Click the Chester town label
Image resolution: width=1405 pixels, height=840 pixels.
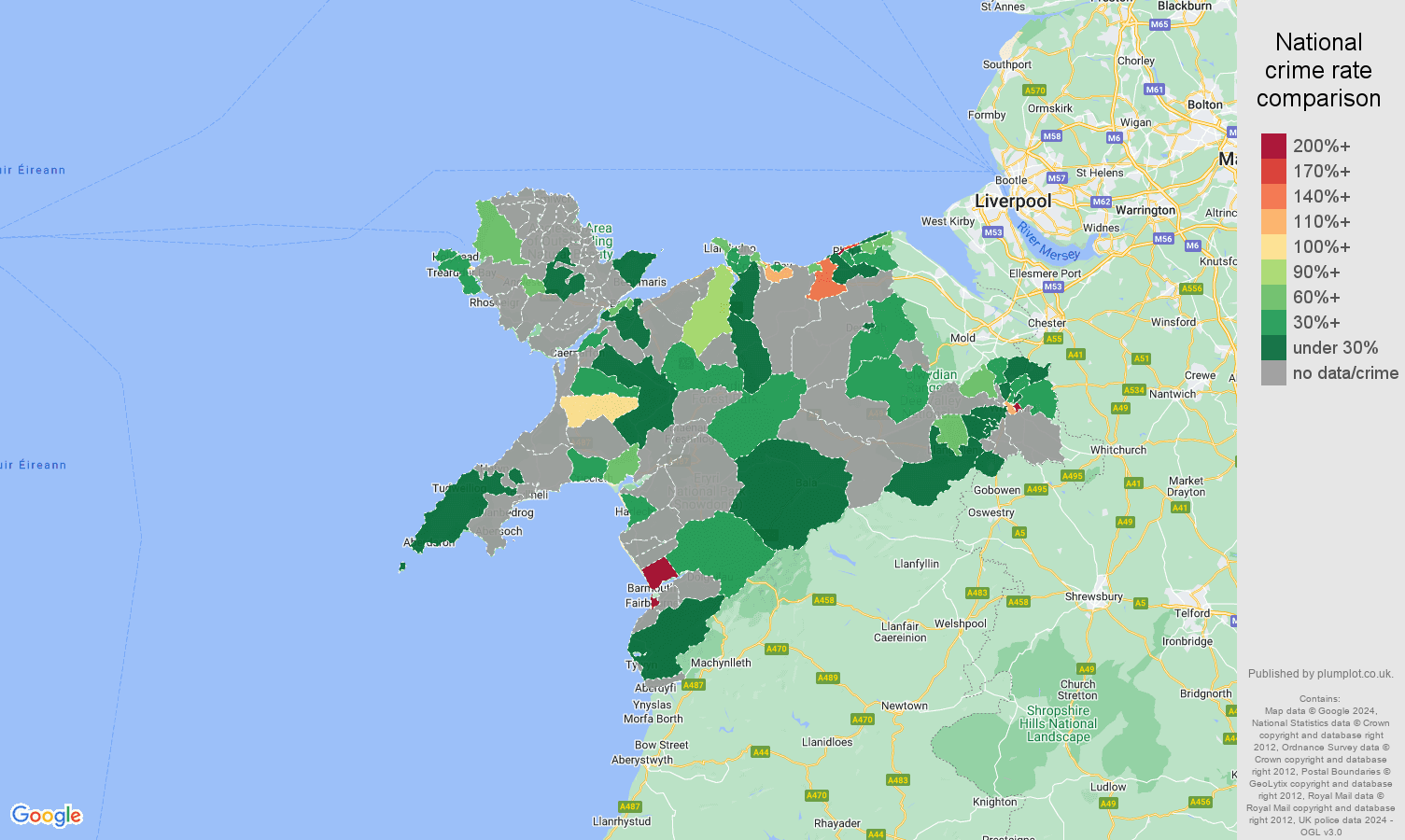pyautogui.click(x=1047, y=323)
